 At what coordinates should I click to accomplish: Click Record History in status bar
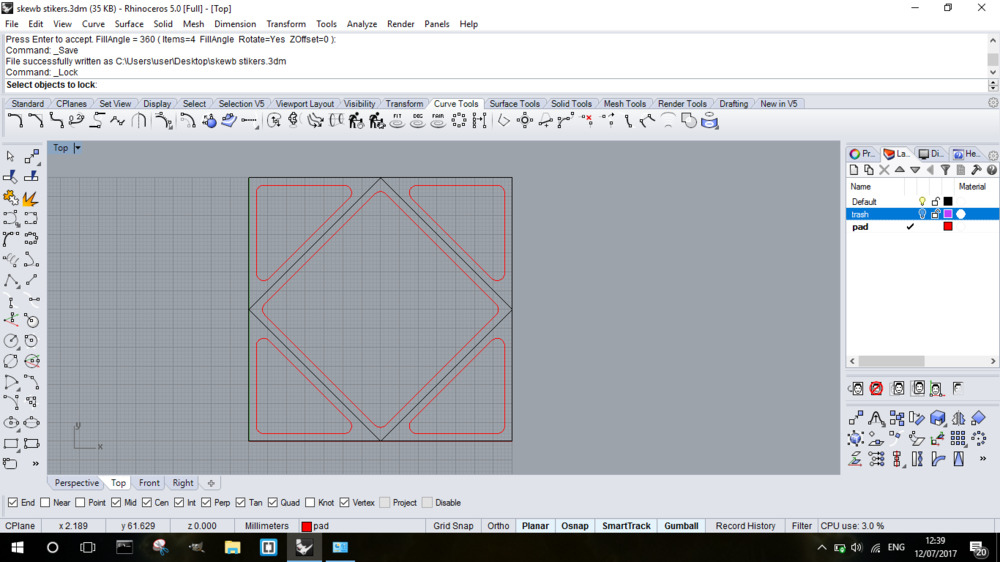745,526
